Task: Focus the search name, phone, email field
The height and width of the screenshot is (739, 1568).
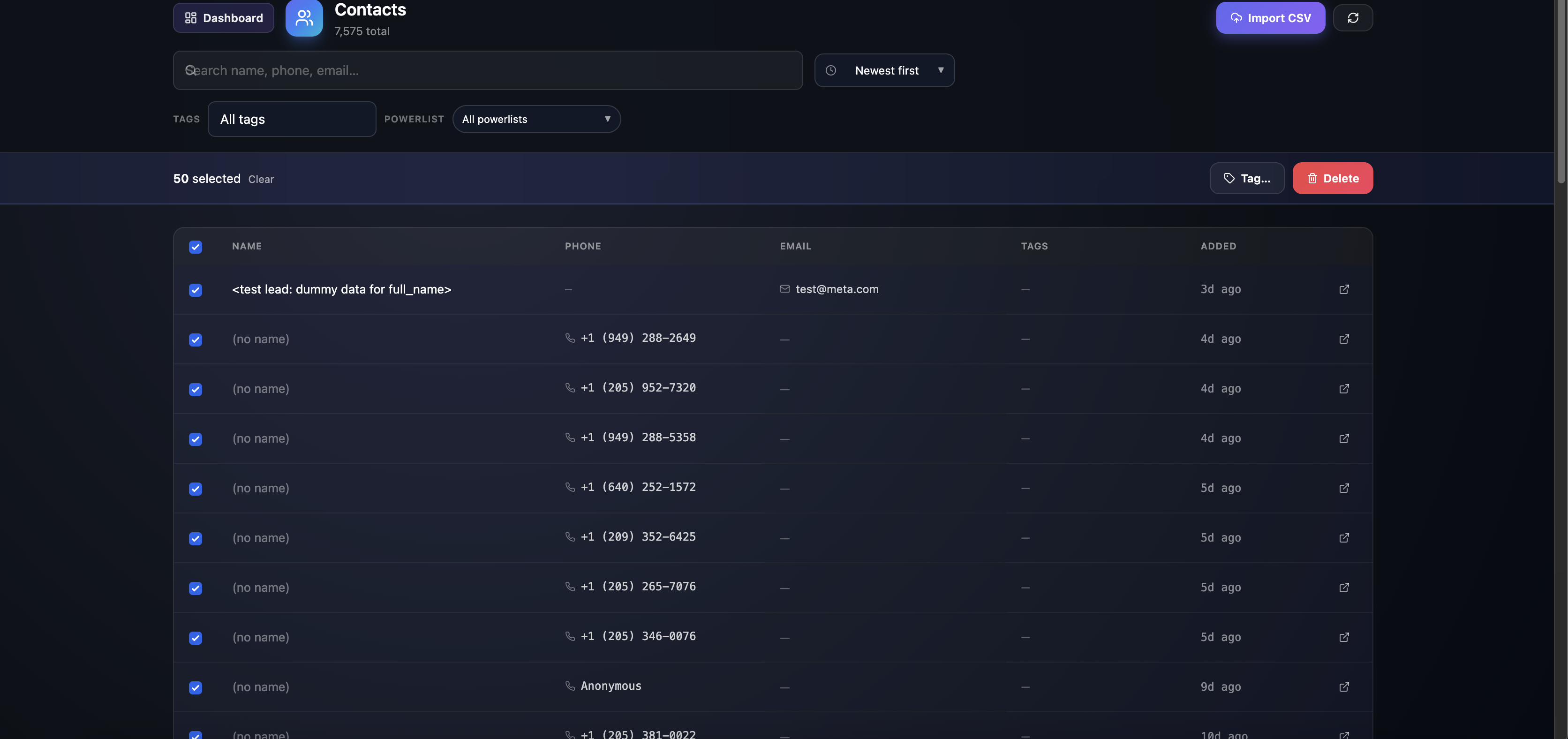Action: pos(488,71)
